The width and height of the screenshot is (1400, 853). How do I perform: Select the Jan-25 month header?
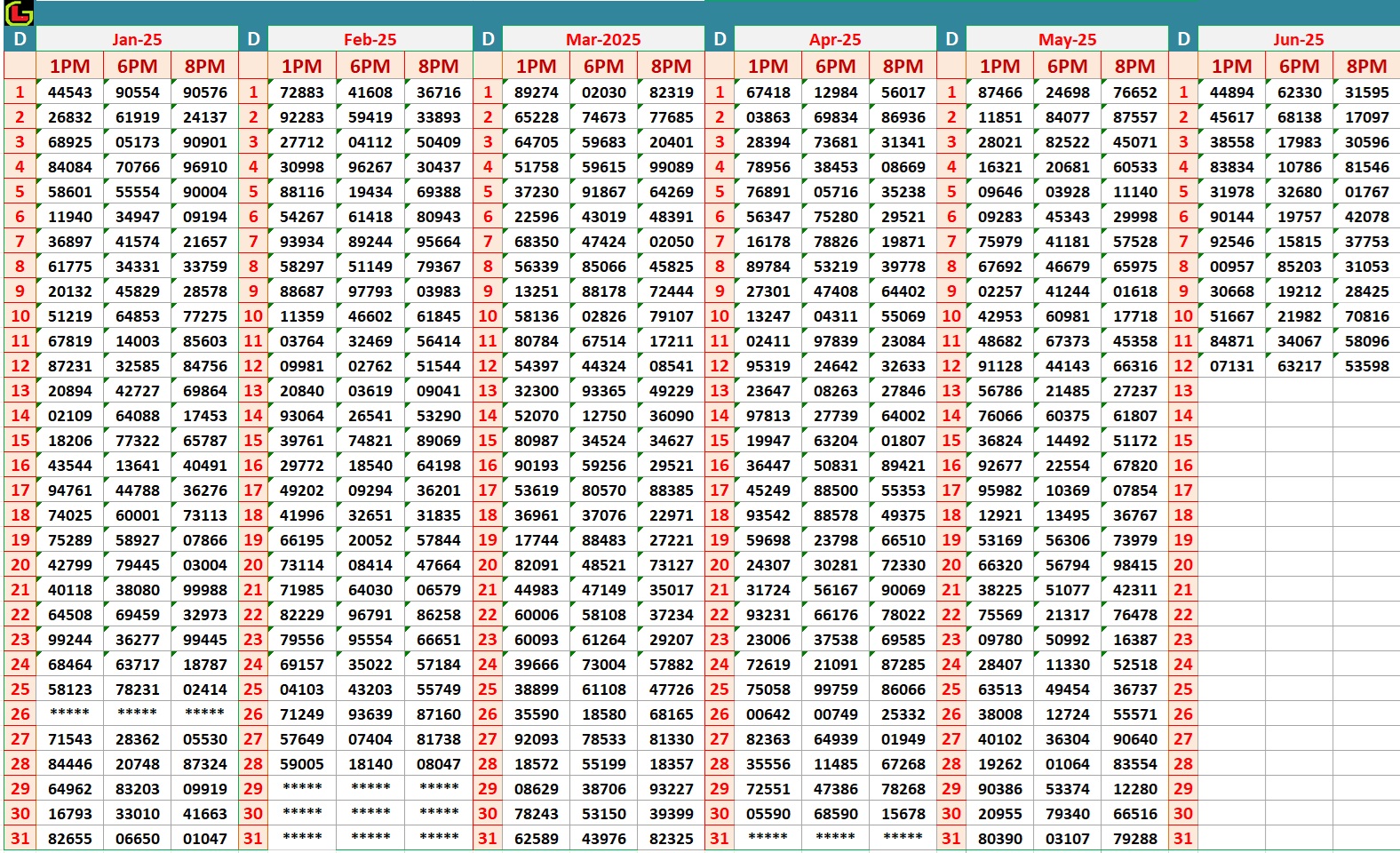tap(137, 39)
